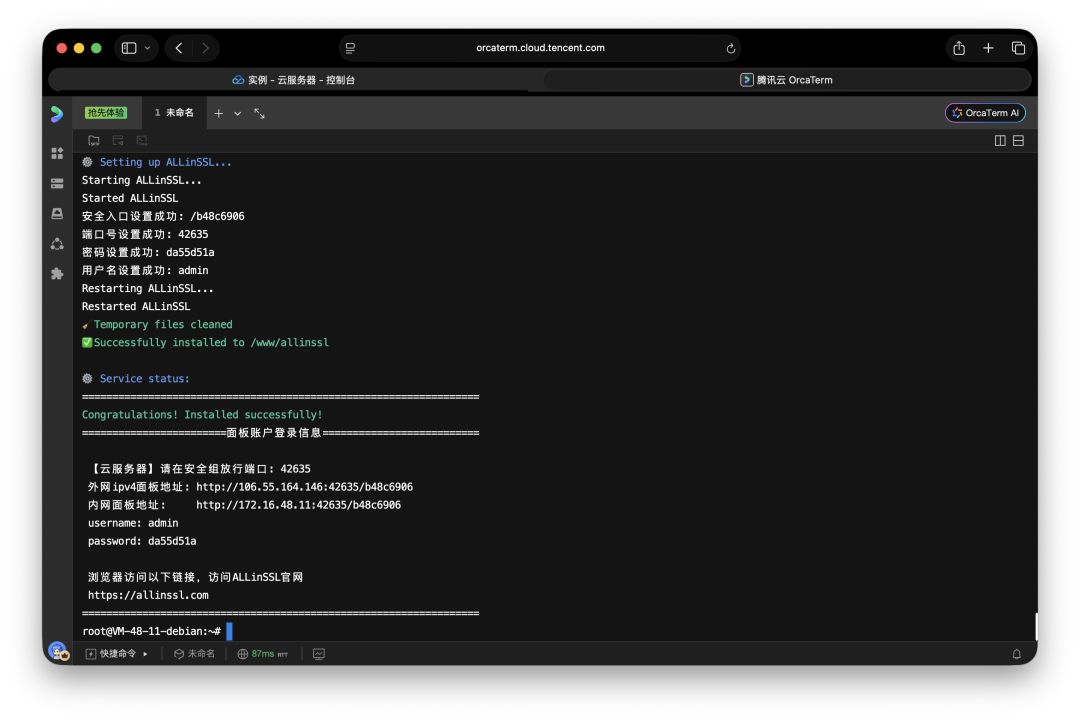The width and height of the screenshot is (1080, 721).
Task: Open the disk/storage icon in sidebar
Action: [x=57, y=213]
